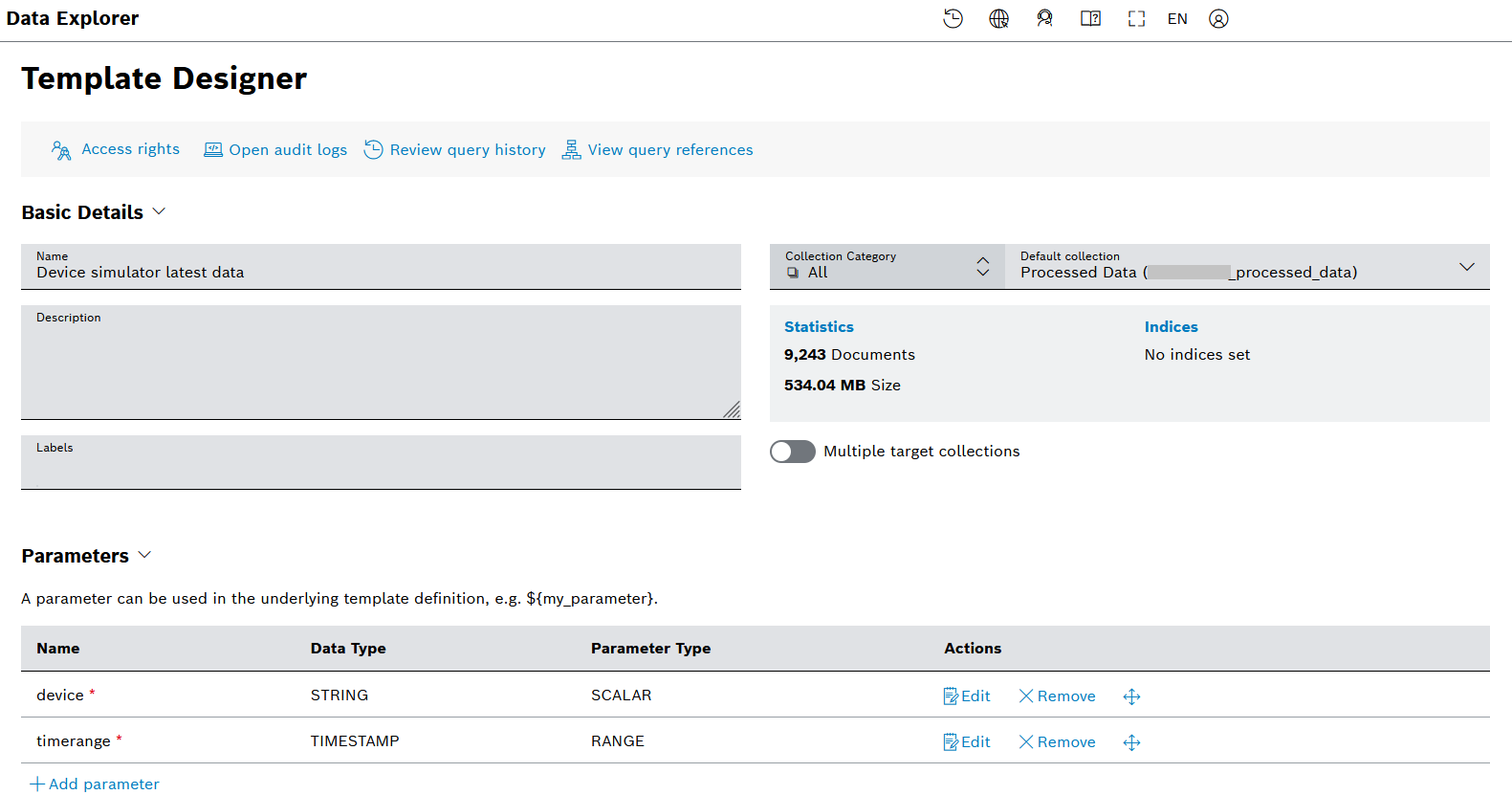Remove the timerange parameter
Image resolution: width=1512 pixels, height=795 pixels.
(1057, 742)
